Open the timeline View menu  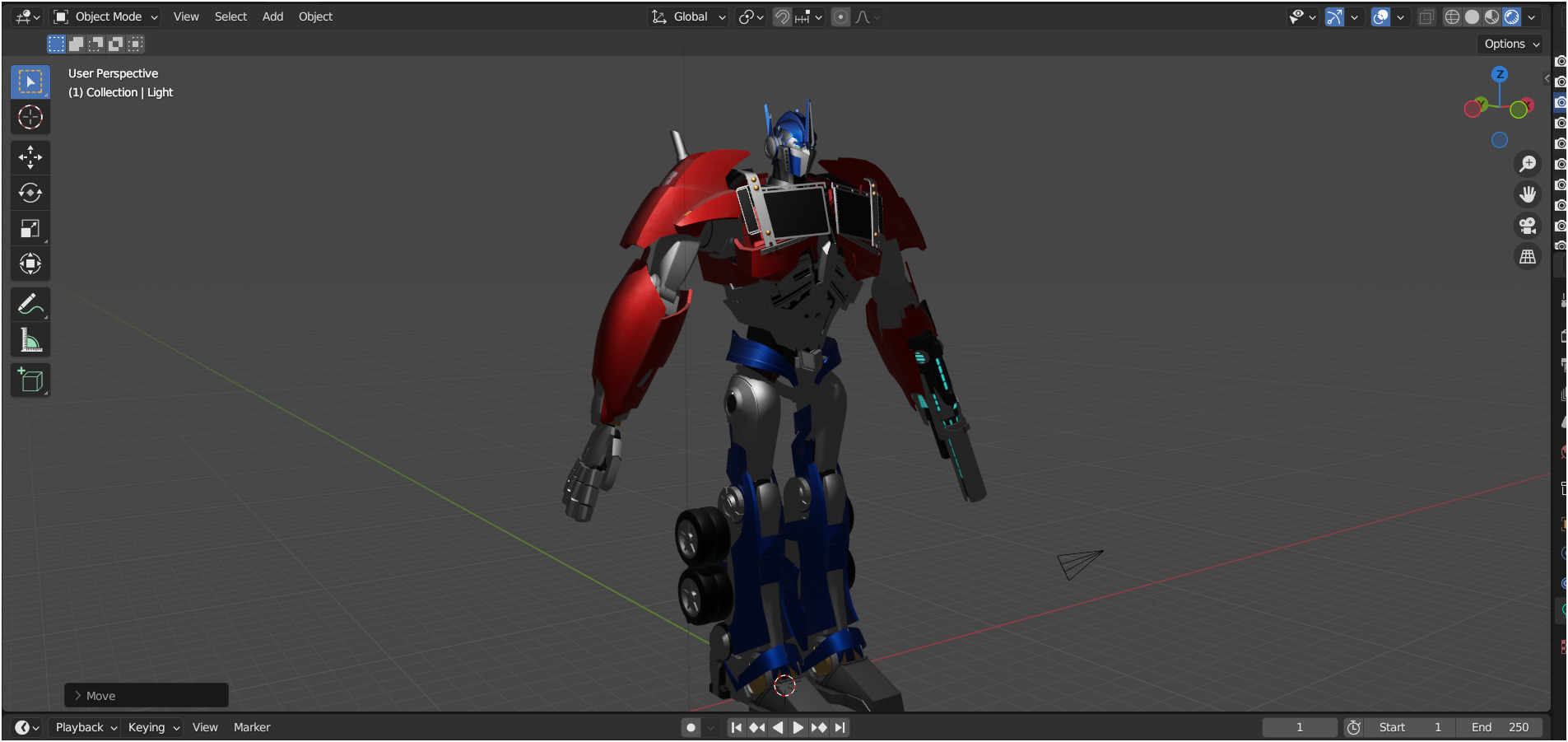(x=205, y=727)
